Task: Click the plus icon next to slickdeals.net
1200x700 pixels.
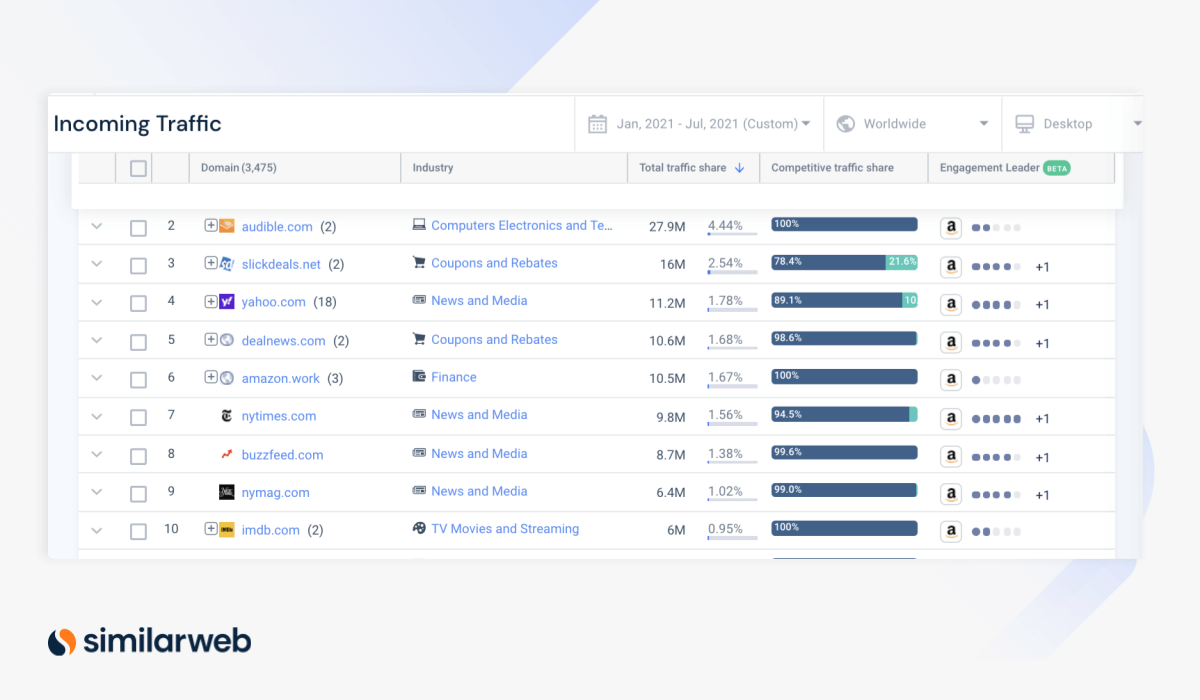Action: pyautogui.click(x=211, y=264)
